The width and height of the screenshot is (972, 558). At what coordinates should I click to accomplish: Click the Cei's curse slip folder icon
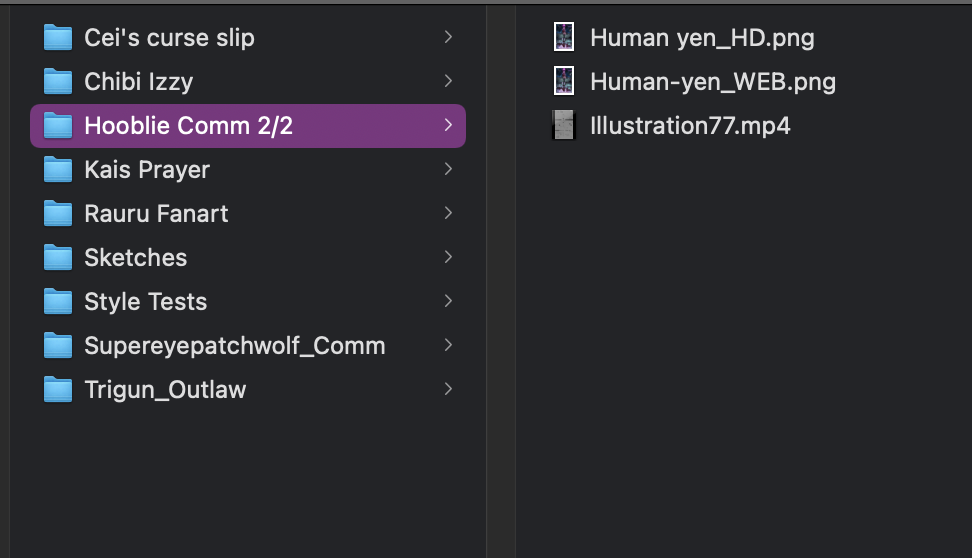58,38
